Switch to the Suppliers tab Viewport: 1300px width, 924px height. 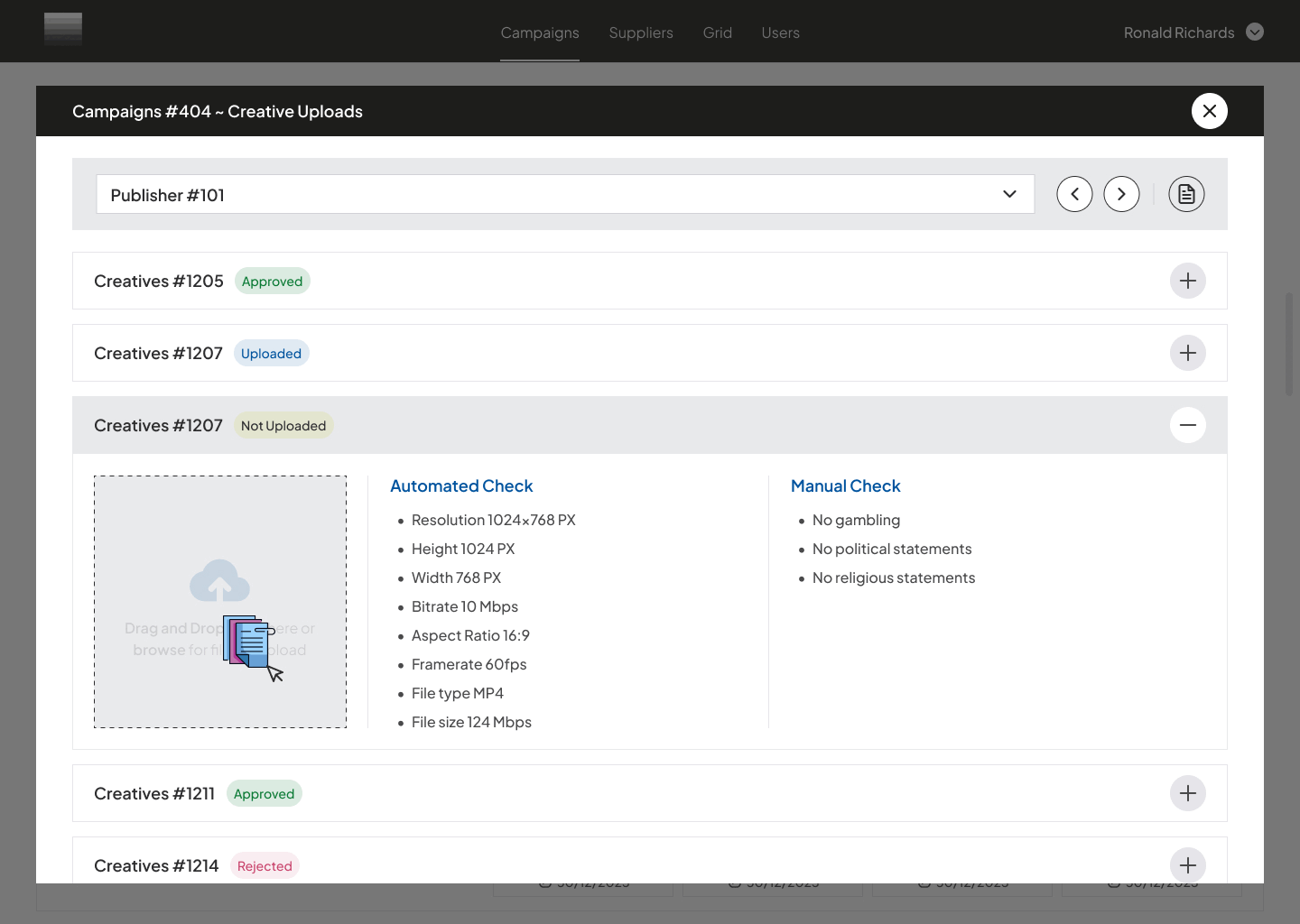tap(641, 32)
